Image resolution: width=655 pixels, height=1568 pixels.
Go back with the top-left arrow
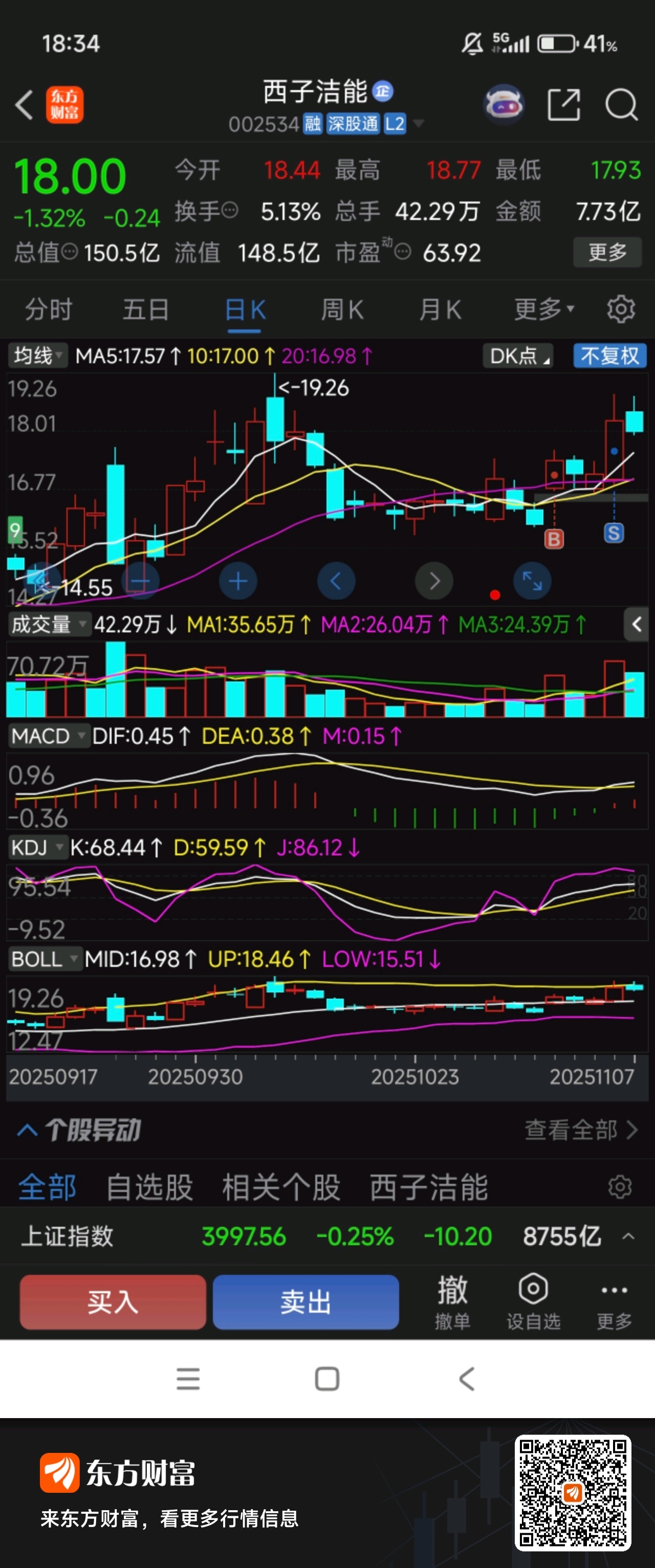24,105
